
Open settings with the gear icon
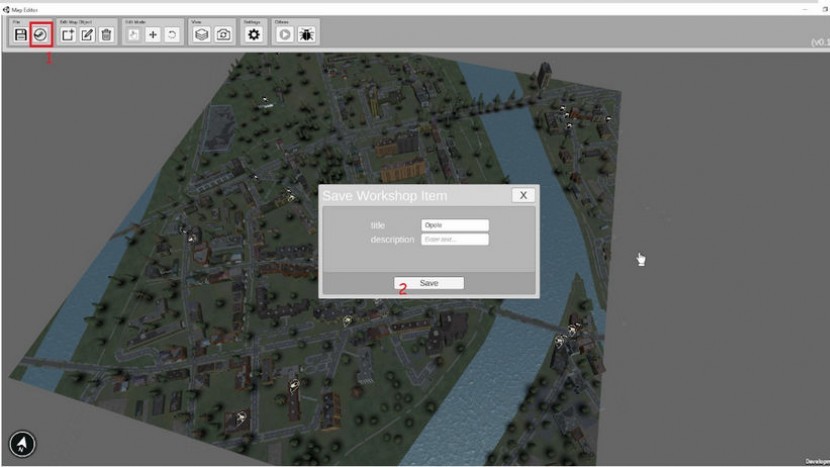(x=254, y=34)
